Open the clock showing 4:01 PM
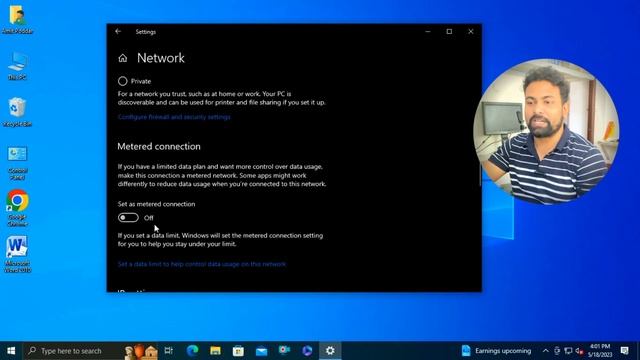This screenshot has width=640, height=360. (600, 351)
